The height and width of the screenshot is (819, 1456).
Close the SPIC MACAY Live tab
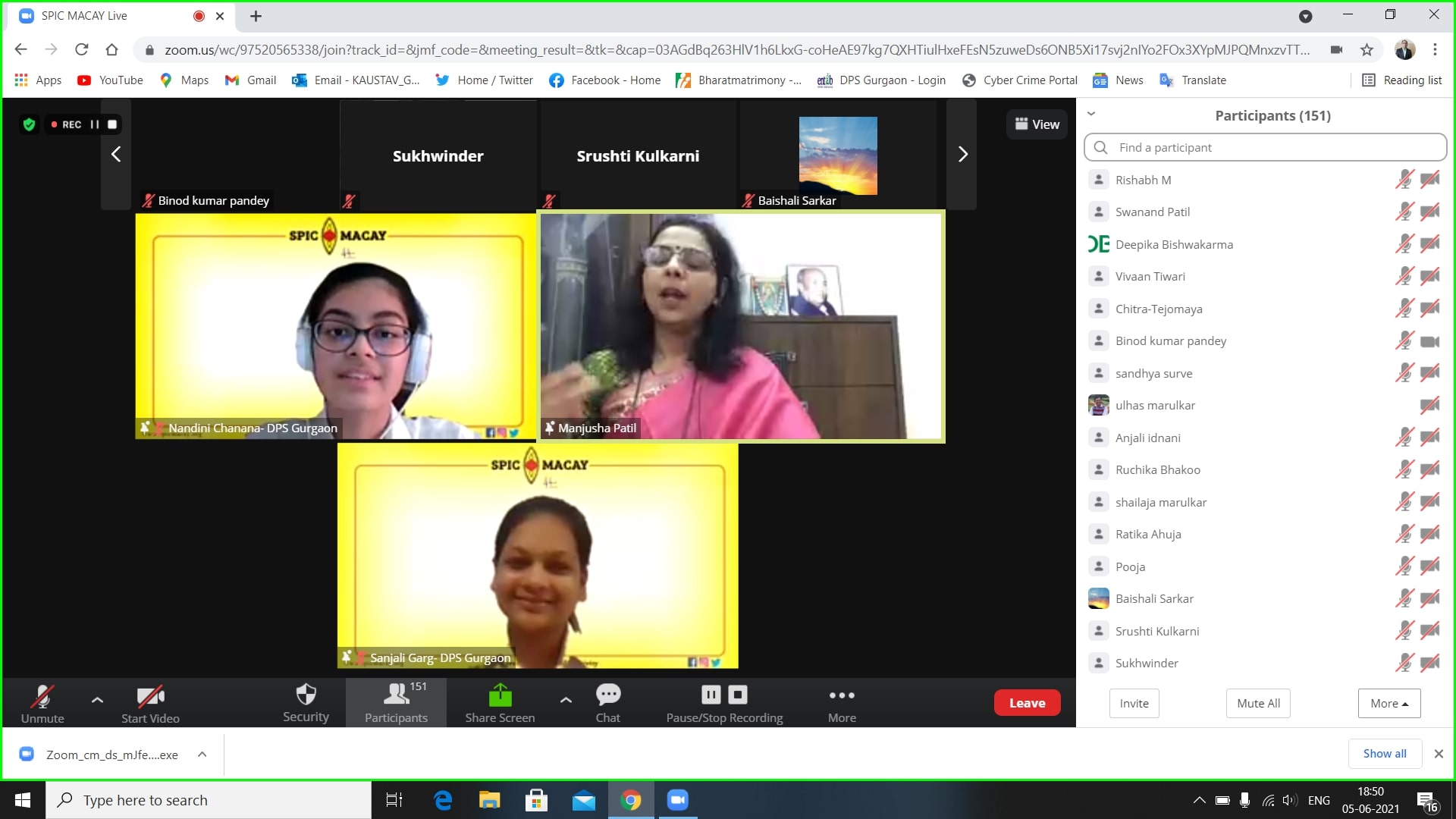[x=220, y=16]
